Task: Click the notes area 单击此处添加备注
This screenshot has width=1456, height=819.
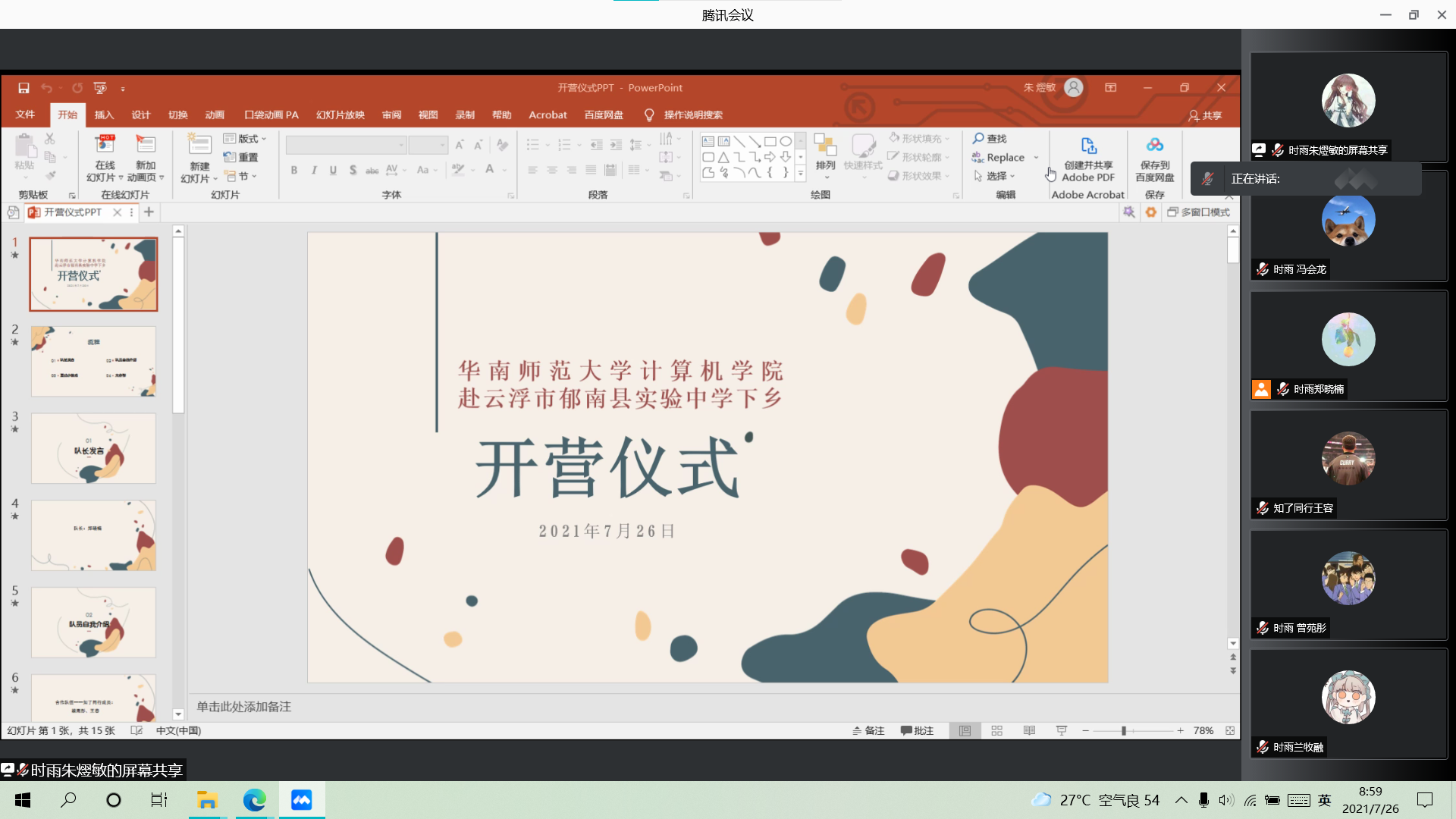Action: (243, 706)
